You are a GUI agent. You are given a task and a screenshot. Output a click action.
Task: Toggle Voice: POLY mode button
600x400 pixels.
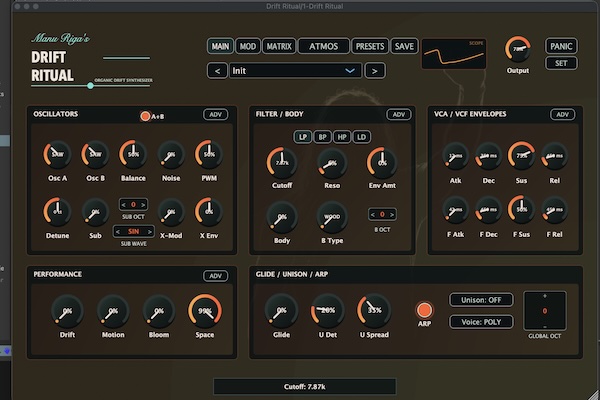481,322
